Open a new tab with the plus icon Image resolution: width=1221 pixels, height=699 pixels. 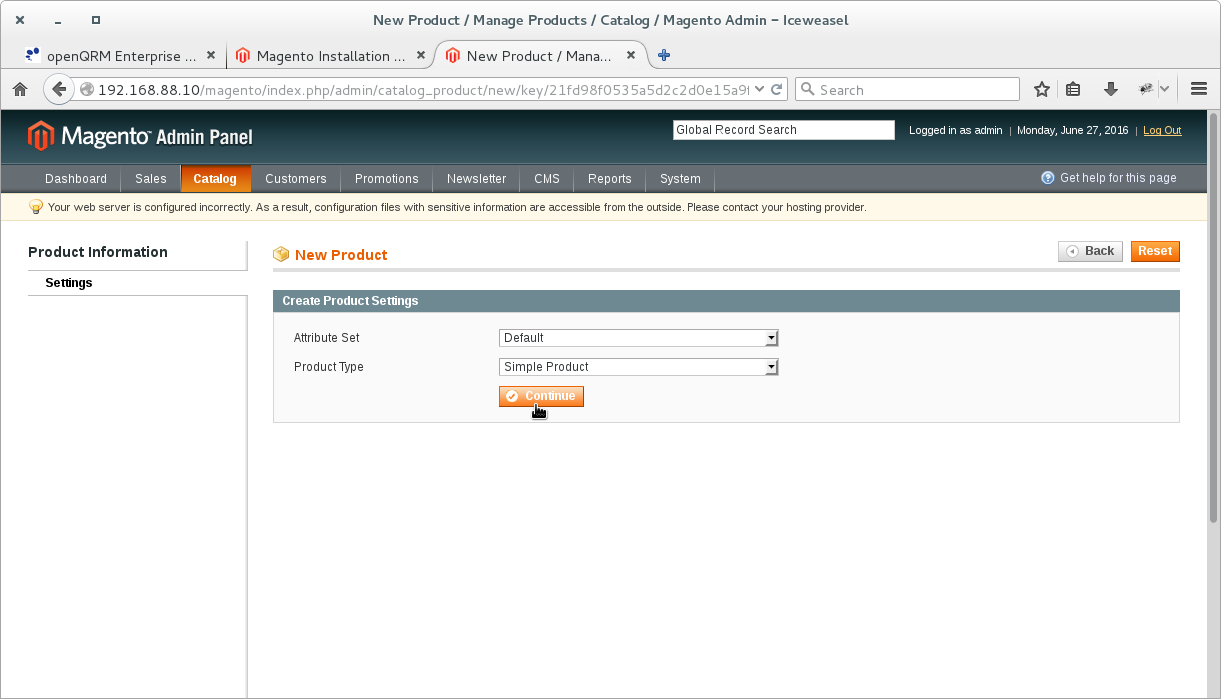pyautogui.click(x=663, y=56)
